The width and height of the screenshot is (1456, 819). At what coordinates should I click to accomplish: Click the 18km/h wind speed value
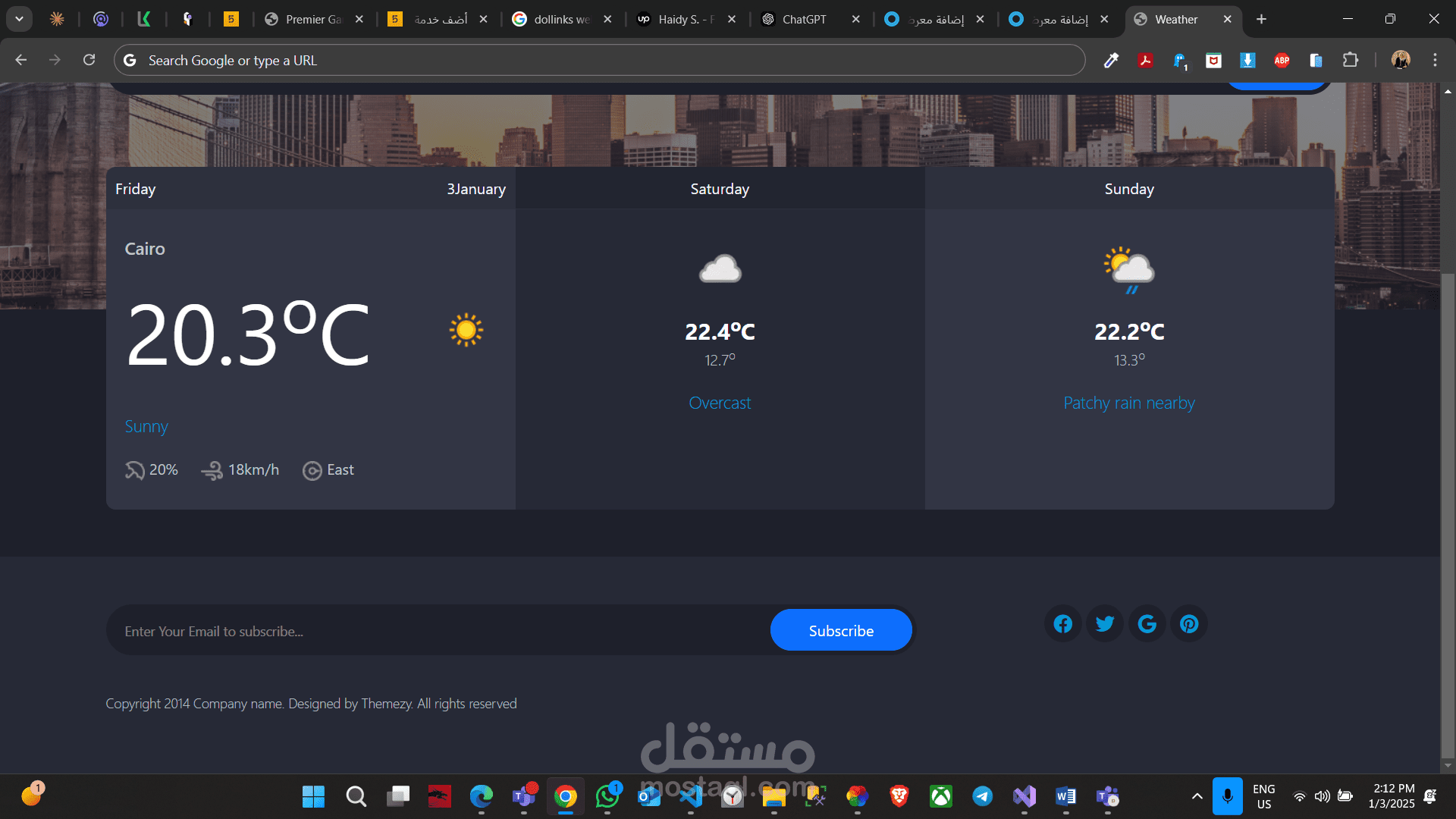(x=253, y=470)
